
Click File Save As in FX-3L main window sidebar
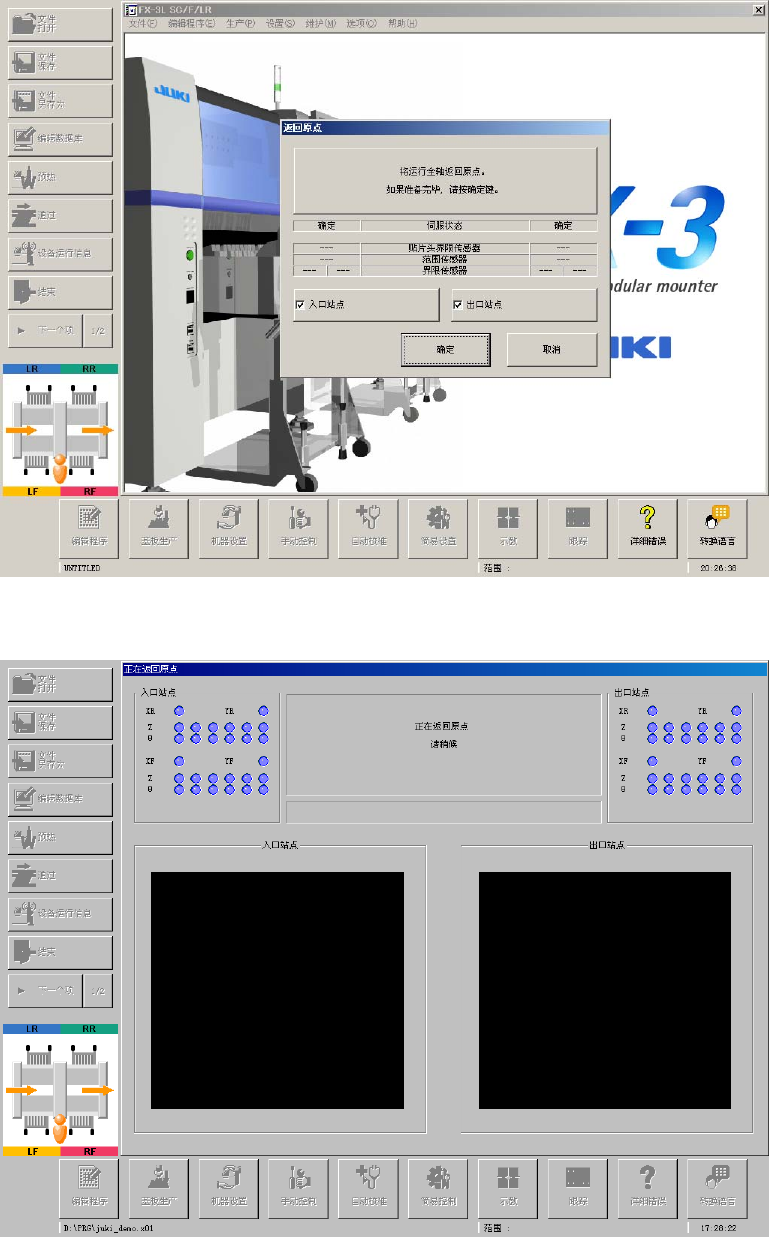60,101
